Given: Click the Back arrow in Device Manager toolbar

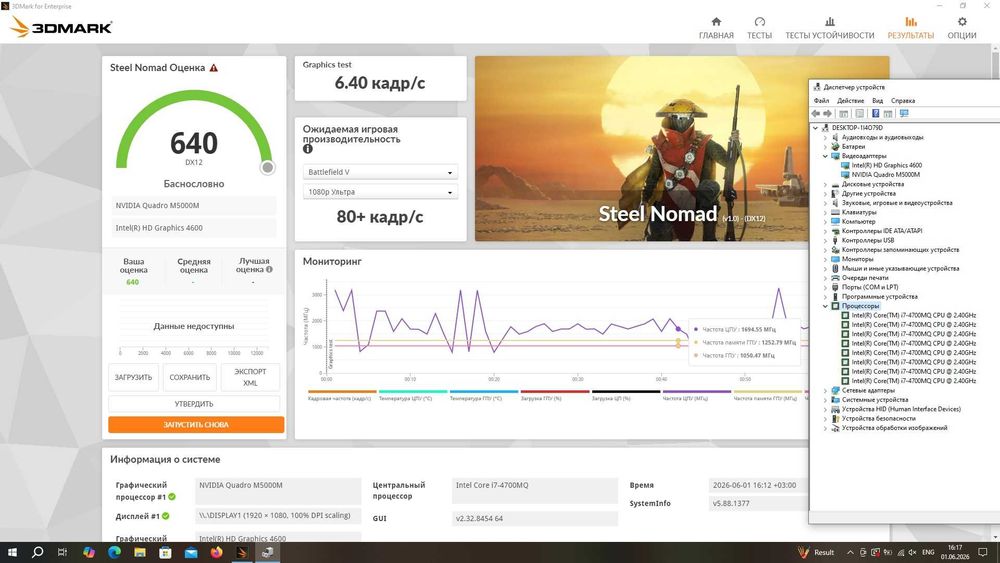Looking at the screenshot, I should point(816,113).
